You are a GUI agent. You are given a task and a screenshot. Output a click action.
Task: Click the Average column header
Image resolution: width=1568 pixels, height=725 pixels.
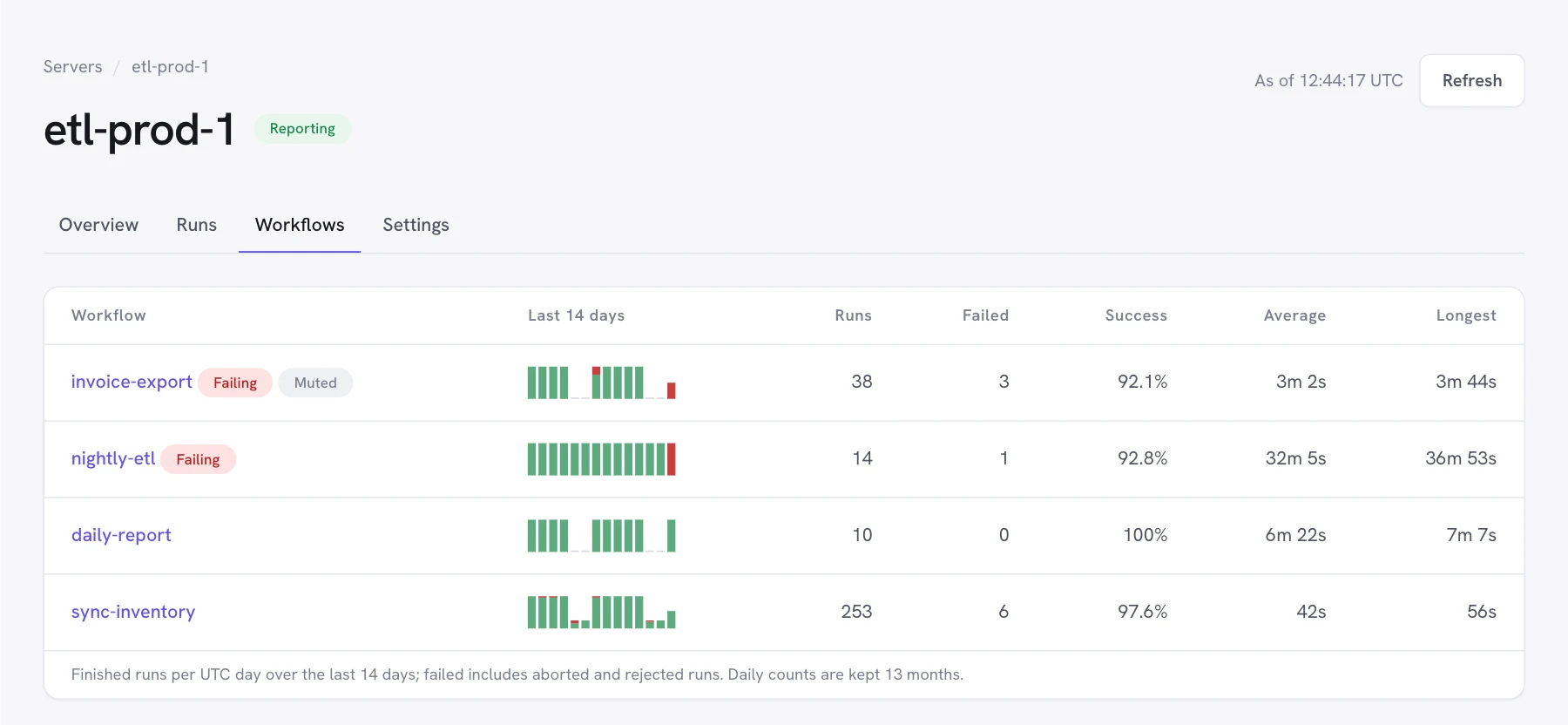tap(1294, 315)
